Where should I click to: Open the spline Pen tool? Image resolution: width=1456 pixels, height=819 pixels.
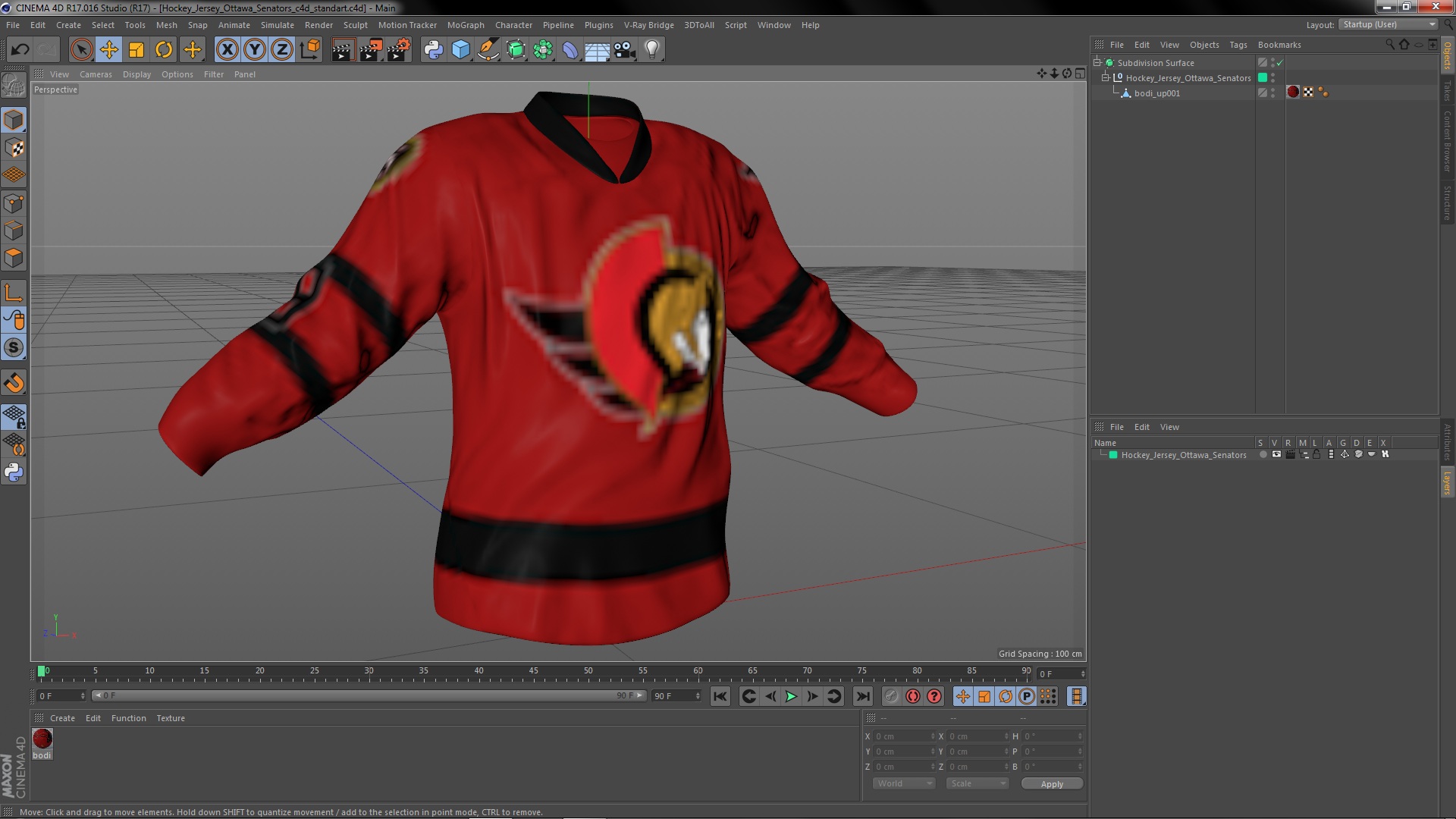[x=488, y=50]
